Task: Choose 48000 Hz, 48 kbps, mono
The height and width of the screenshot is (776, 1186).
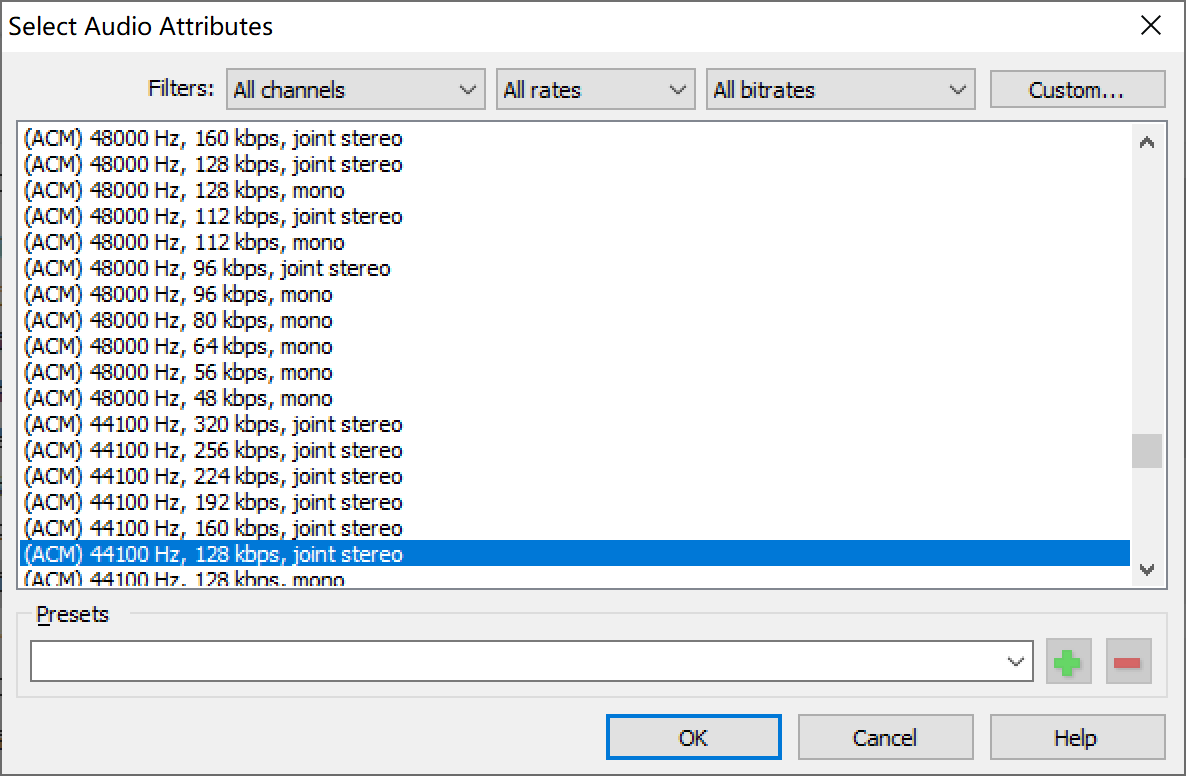Action: click(178, 399)
